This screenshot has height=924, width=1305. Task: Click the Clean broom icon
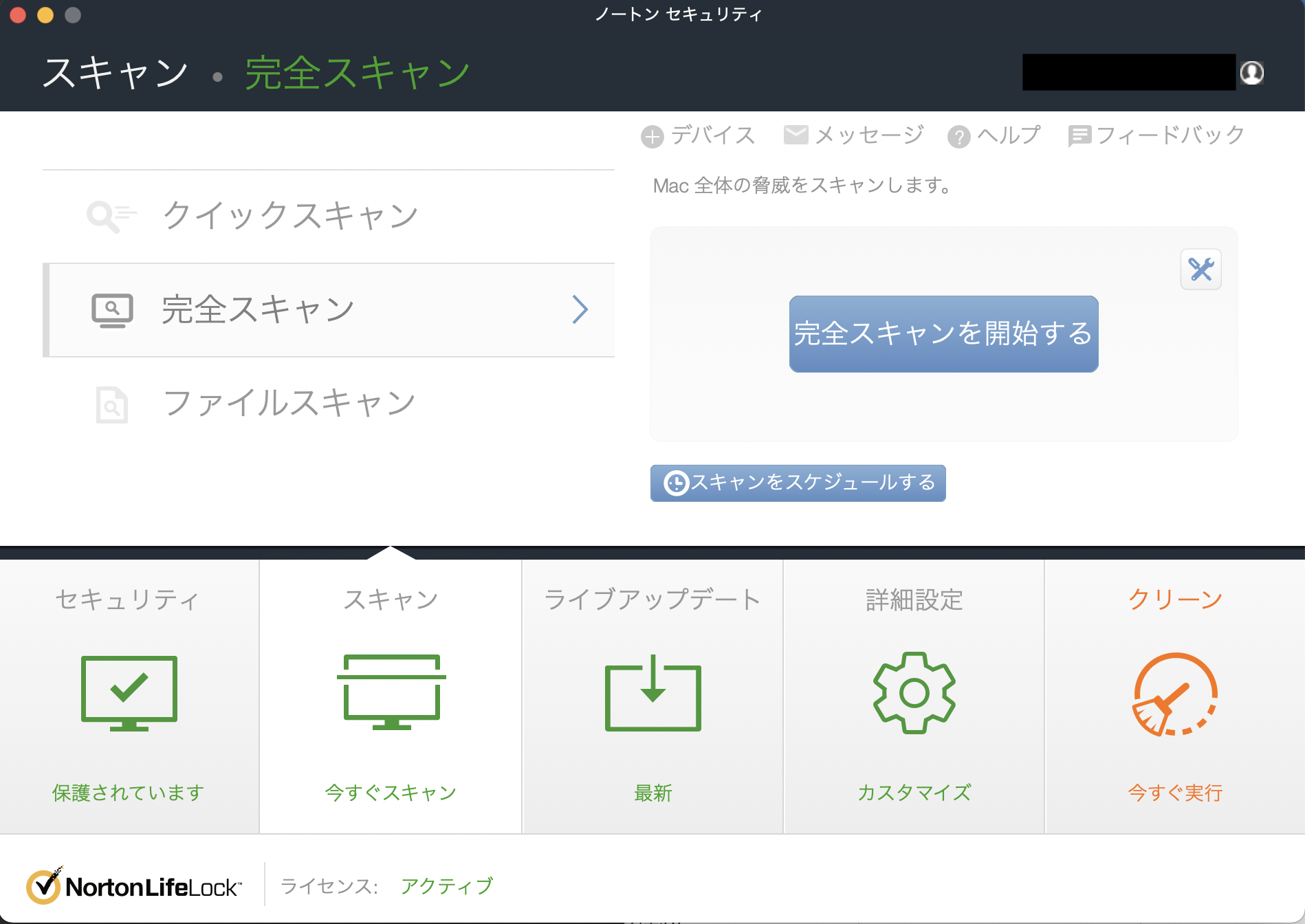point(1174,694)
